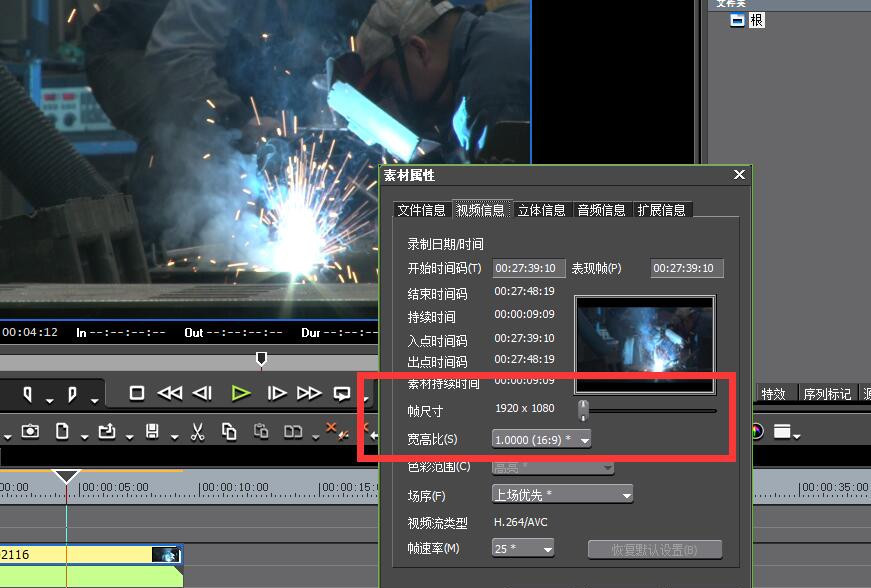Click the Save project icon

152,432
